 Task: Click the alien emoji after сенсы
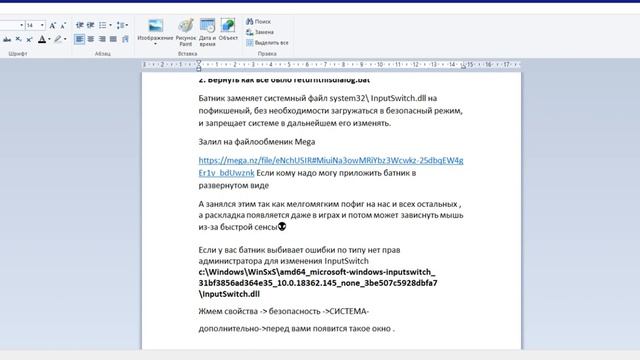282,227
